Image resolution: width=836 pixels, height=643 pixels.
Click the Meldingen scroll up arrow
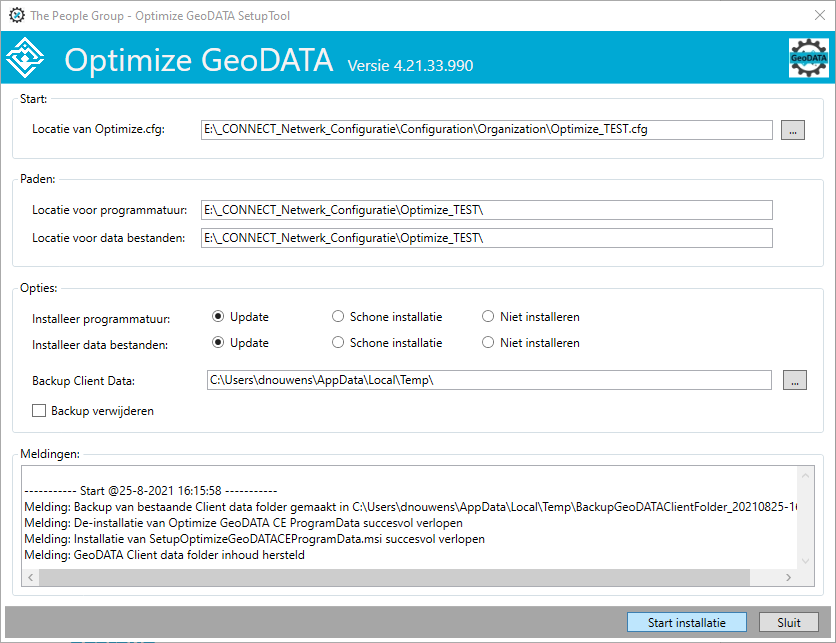coord(805,475)
